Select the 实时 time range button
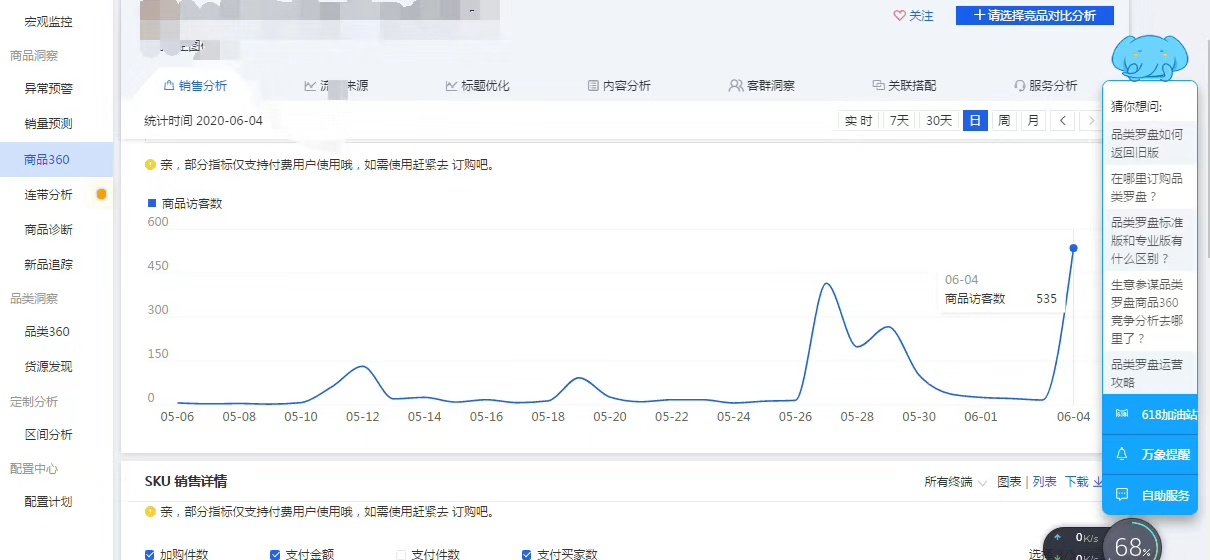The height and width of the screenshot is (560, 1210). click(x=859, y=121)
